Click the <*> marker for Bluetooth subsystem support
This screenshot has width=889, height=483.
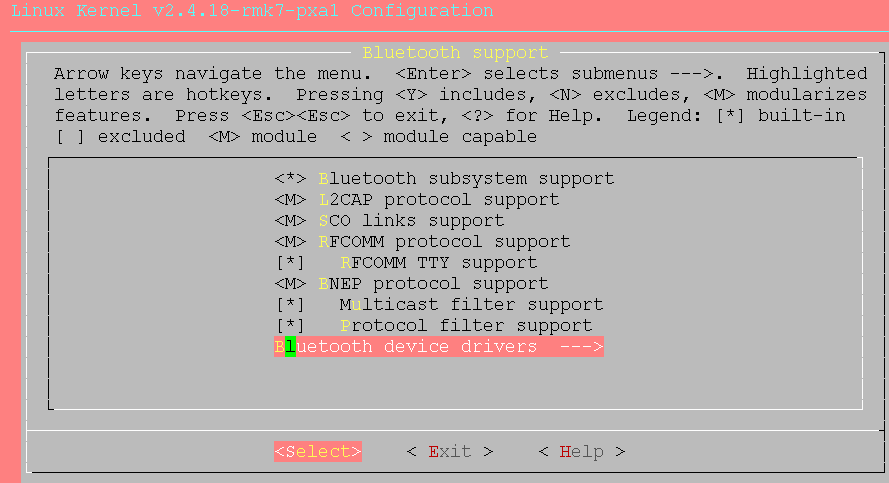pos(290,179)
